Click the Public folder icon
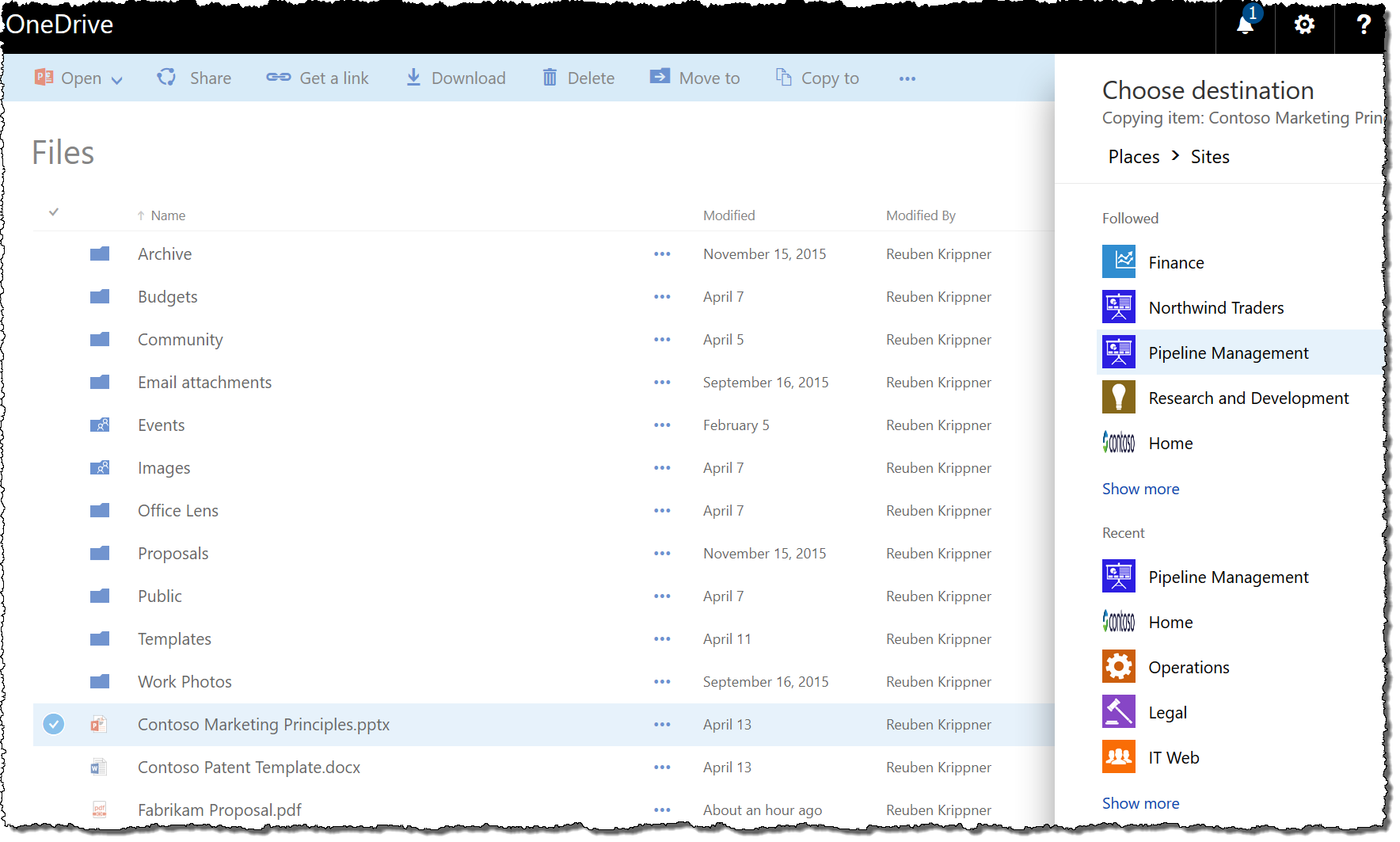The height and width of the screenshot is (842, 1400). [100, 596]
